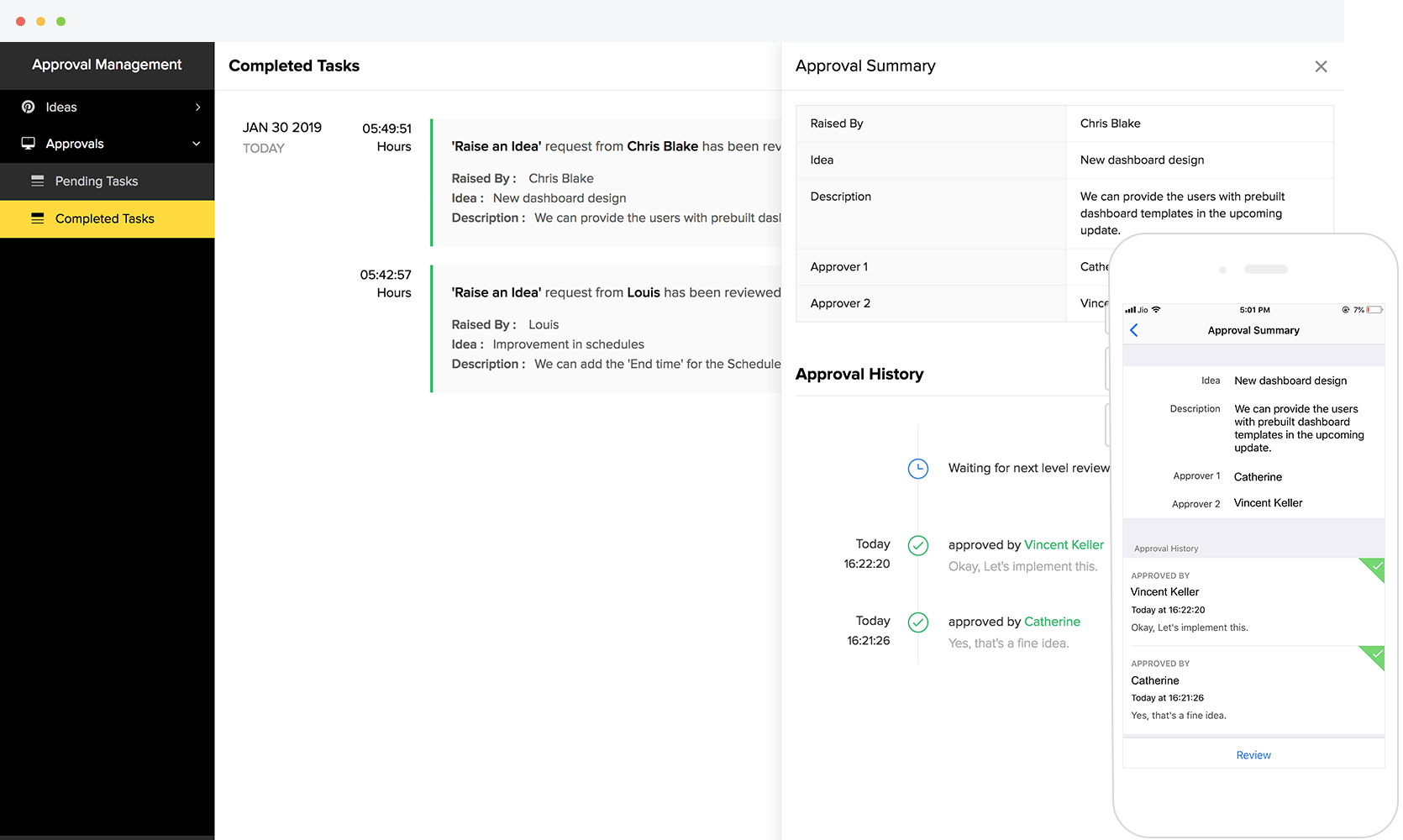Select Completed Tasks in the sidebar

tap(105, 218)
